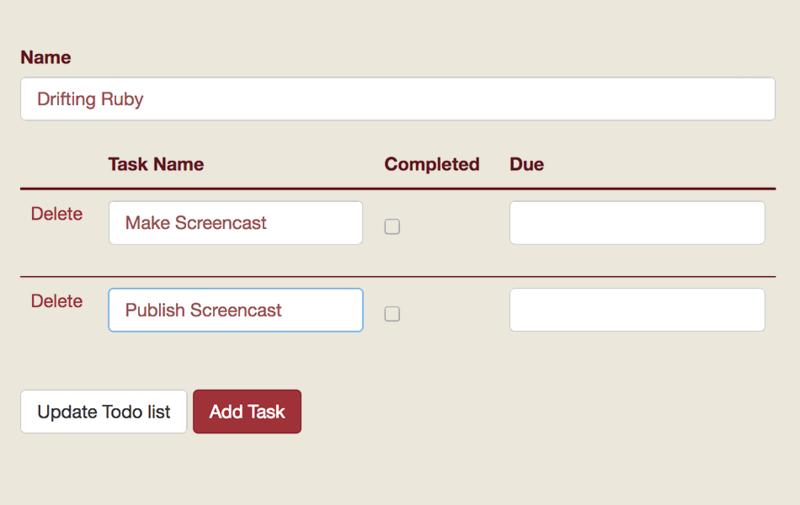Focus the Publish Screencast task name field

236,310
